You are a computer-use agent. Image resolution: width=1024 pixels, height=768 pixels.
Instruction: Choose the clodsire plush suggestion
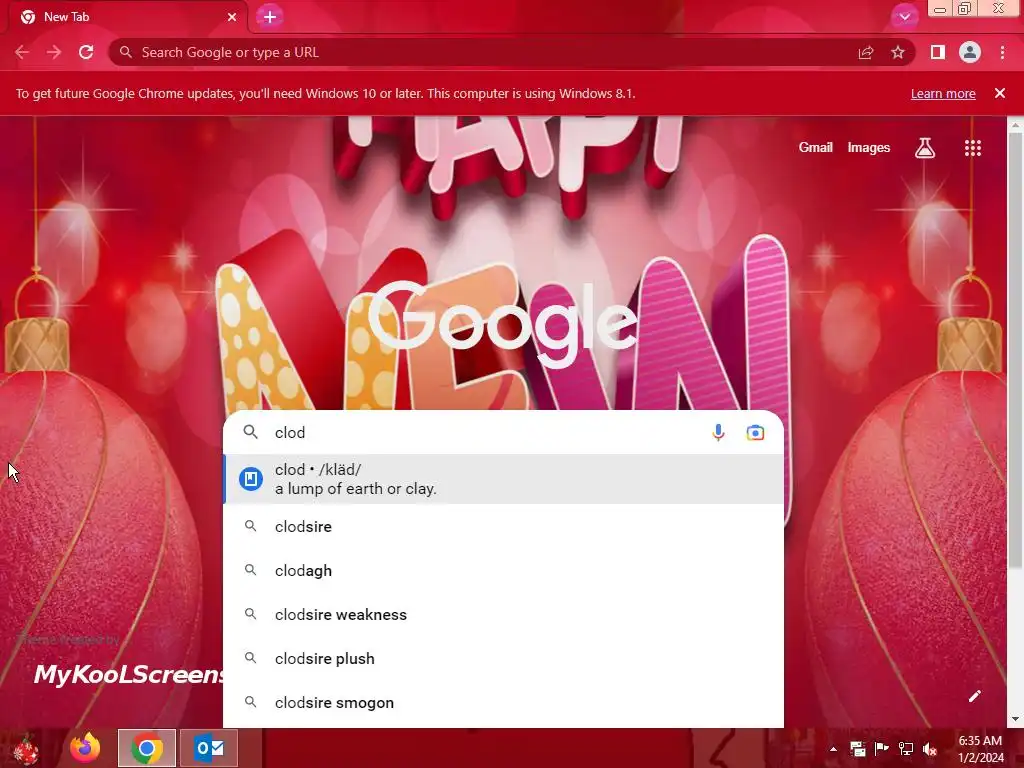coord(504,658)
